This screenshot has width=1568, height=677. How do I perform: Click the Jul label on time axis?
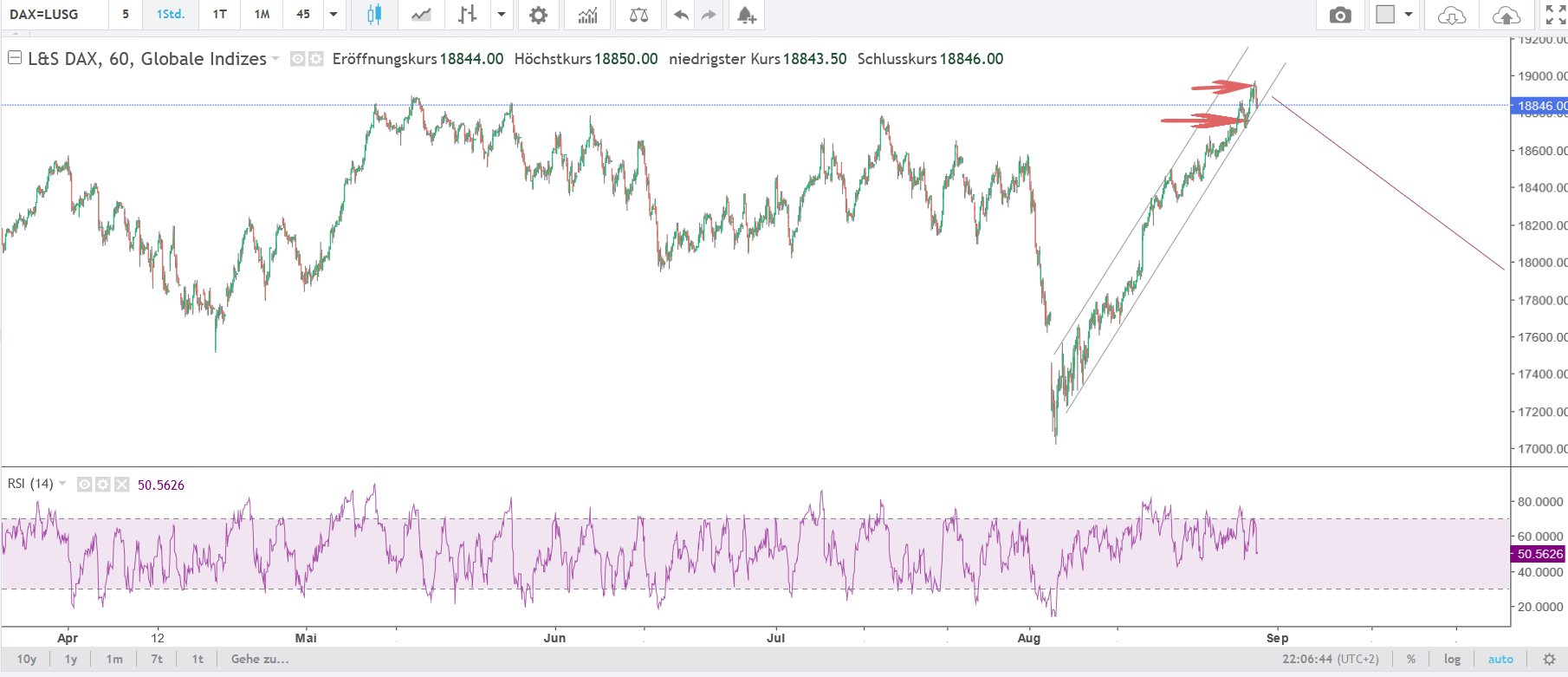[776, 638]
